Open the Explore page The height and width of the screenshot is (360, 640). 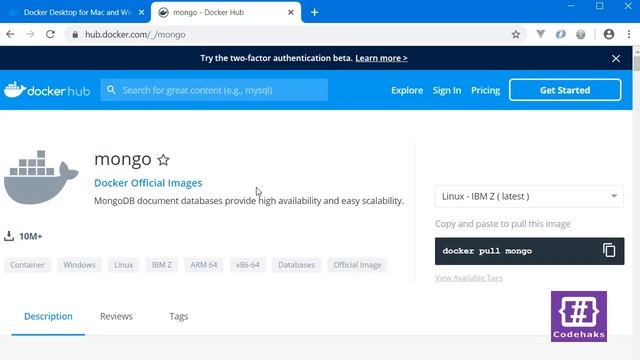click(407, 90)
